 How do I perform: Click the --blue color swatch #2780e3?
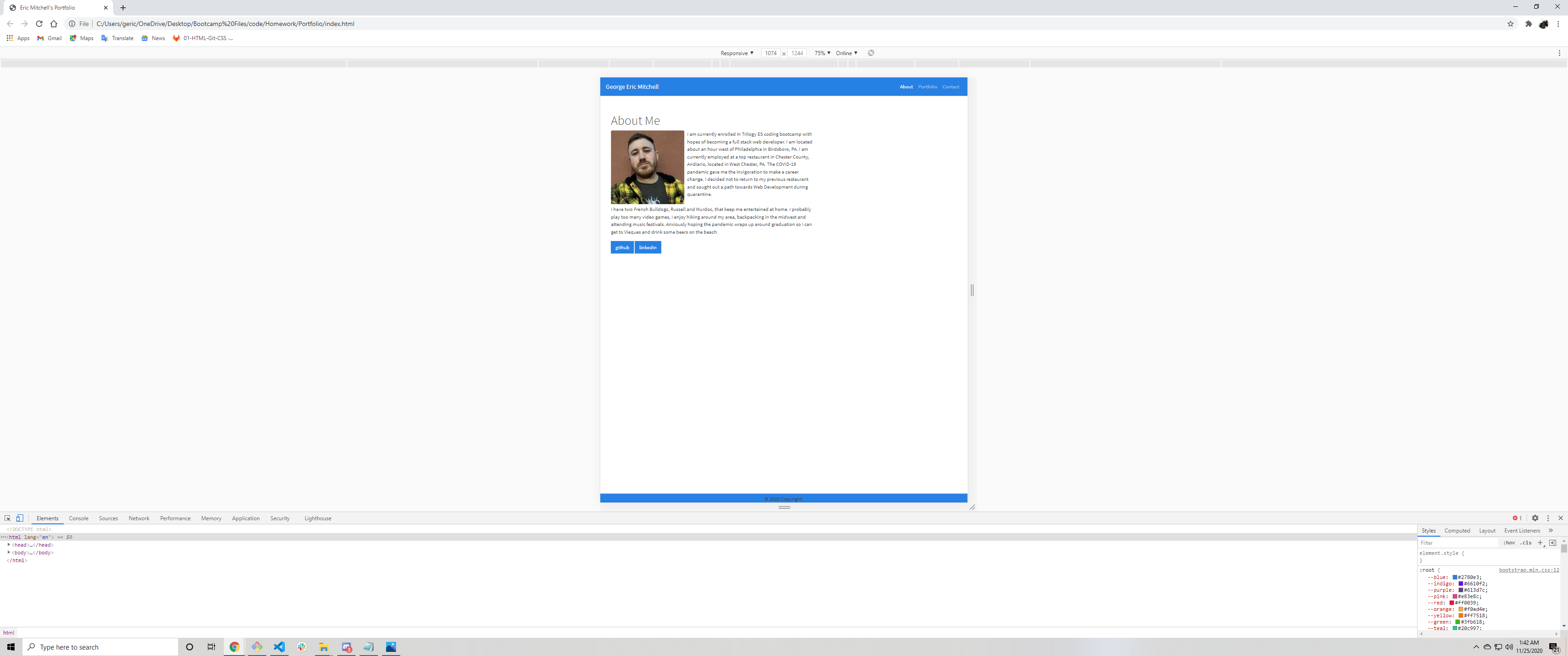click(x=1455, y=577)
